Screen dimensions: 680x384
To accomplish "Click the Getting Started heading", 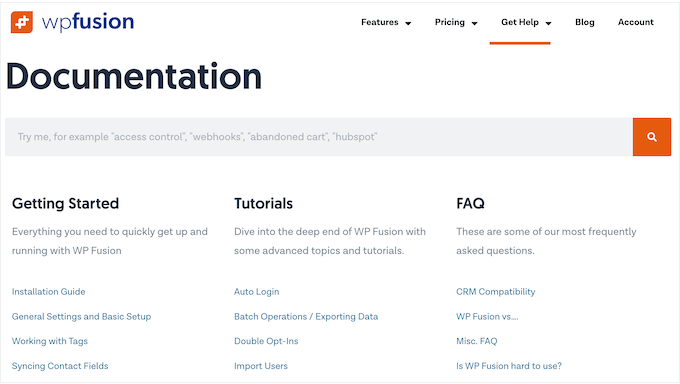I will (x=65, y=203).
